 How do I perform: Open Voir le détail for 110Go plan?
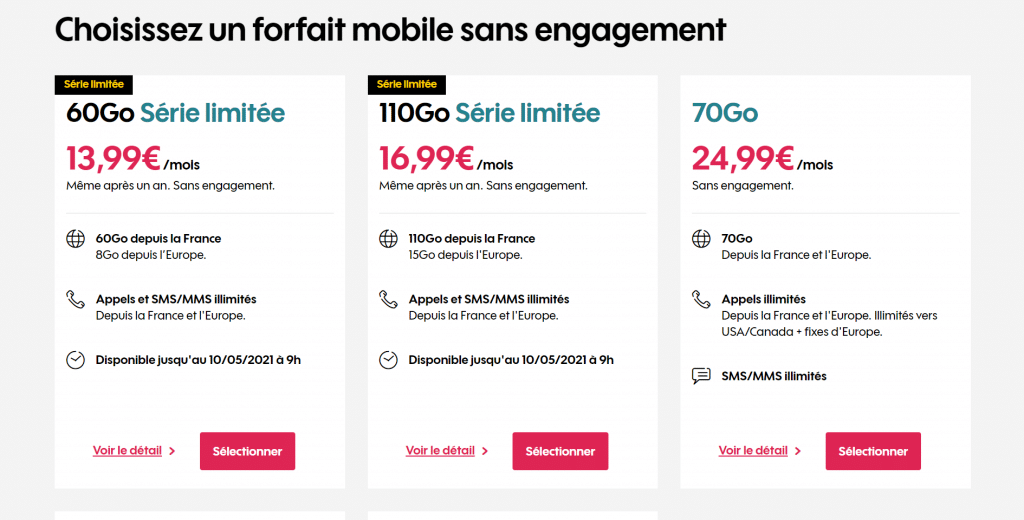[440, 451]
